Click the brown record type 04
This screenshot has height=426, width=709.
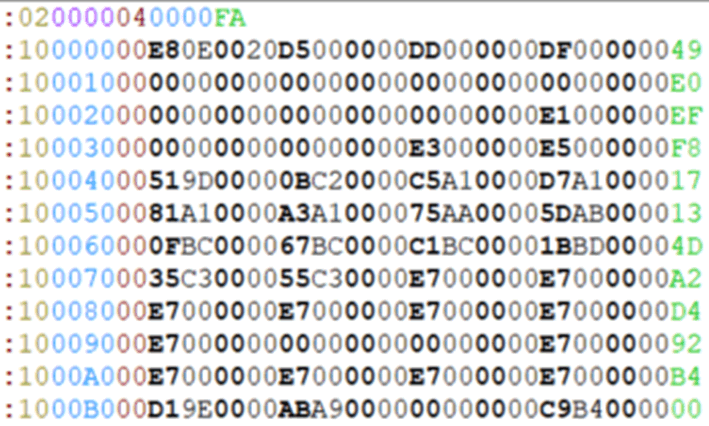pyautogui.click(x=132, y=18)
